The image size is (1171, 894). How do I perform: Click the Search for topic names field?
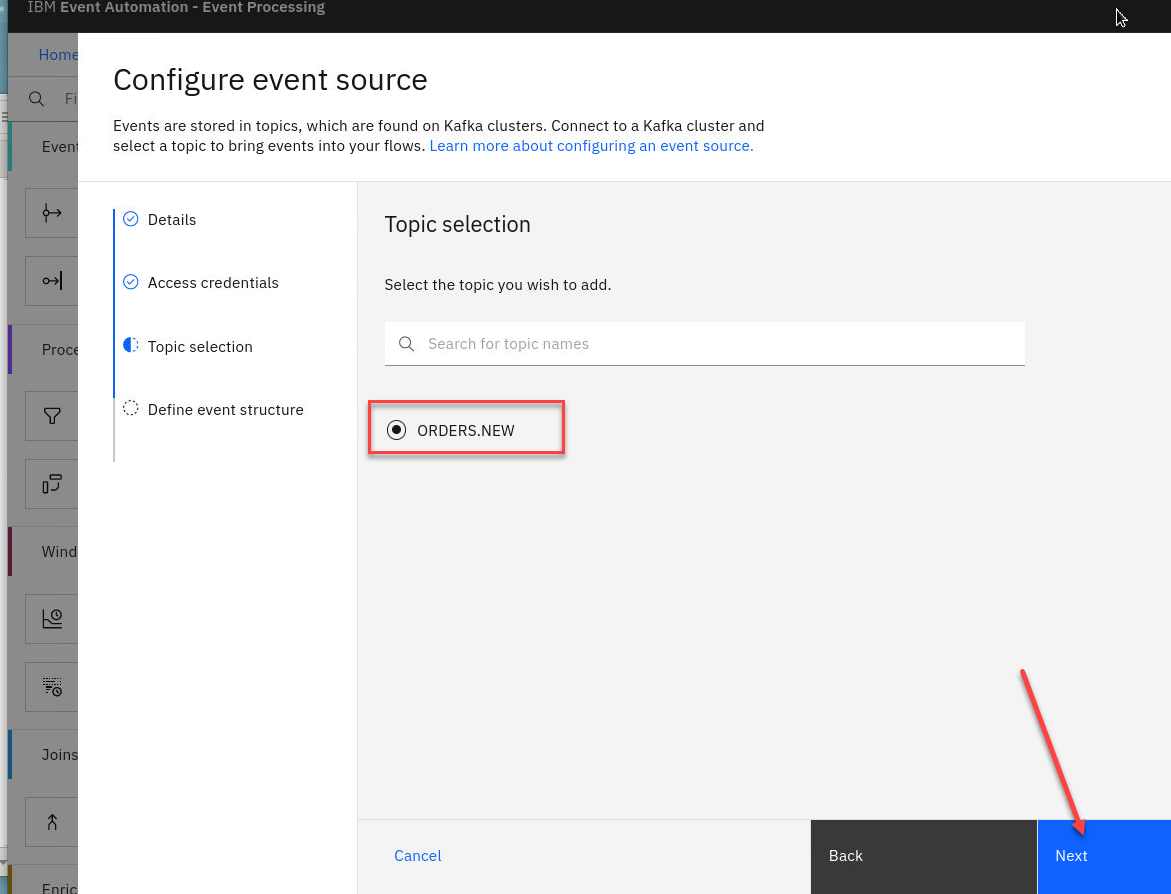pos(720,344)
